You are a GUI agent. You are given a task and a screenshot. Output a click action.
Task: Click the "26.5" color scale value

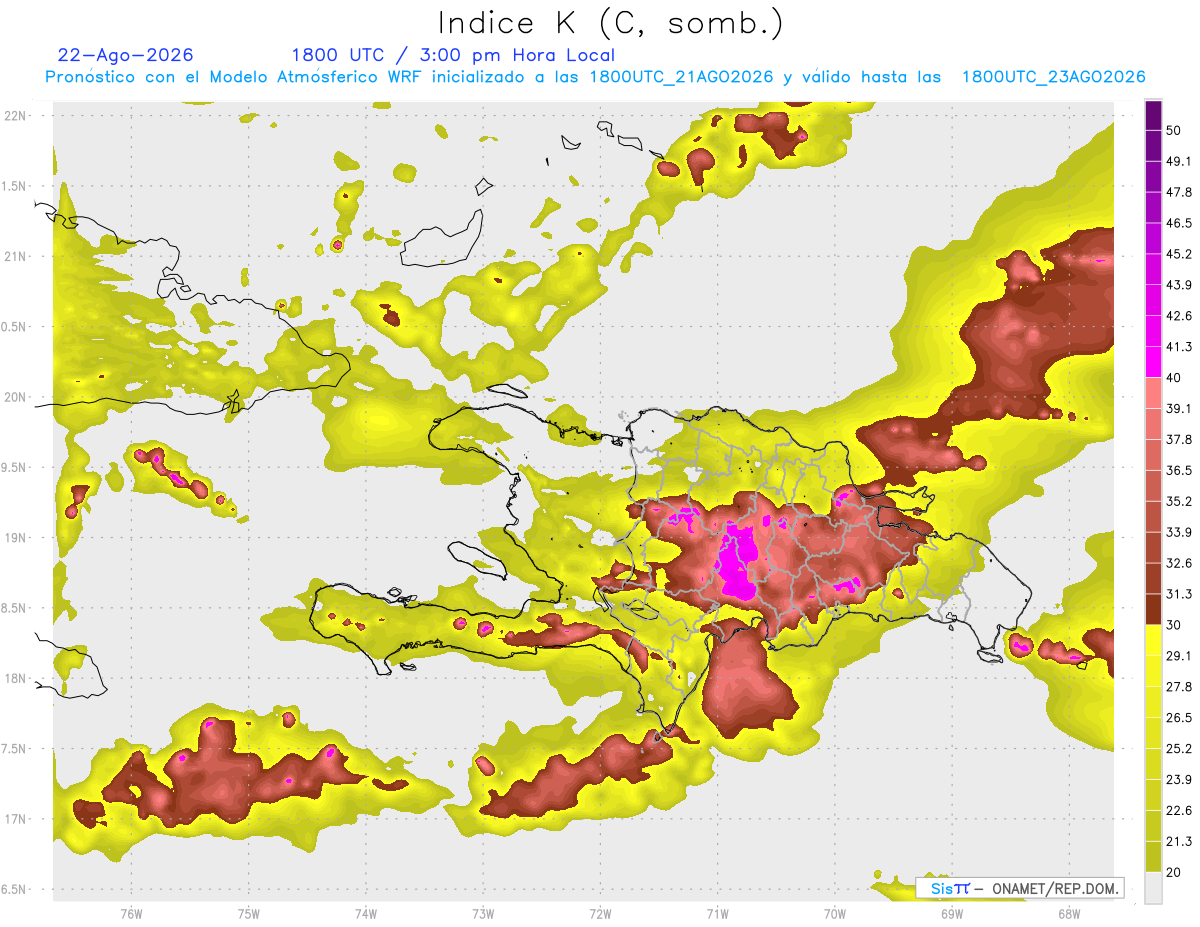[x=1179, y=718]
